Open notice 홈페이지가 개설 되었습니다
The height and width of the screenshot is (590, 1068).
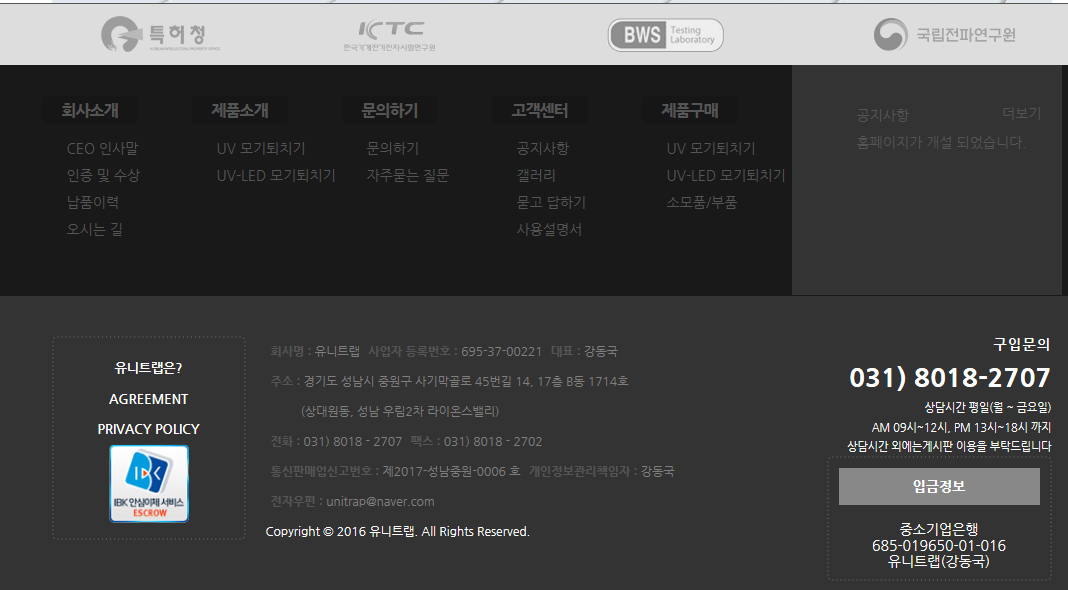tap(941, 143)
